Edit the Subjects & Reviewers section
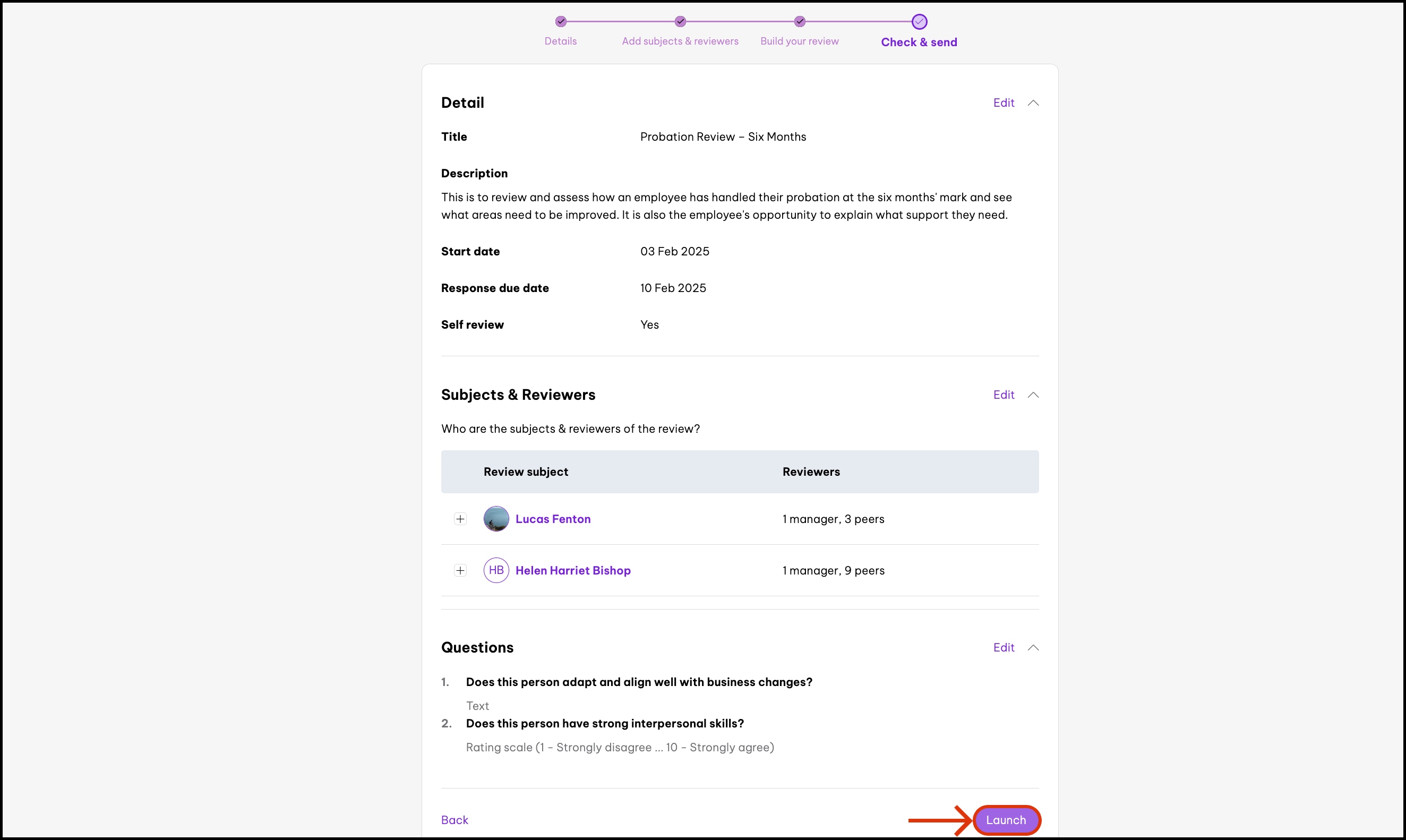 coord(1003,395)
